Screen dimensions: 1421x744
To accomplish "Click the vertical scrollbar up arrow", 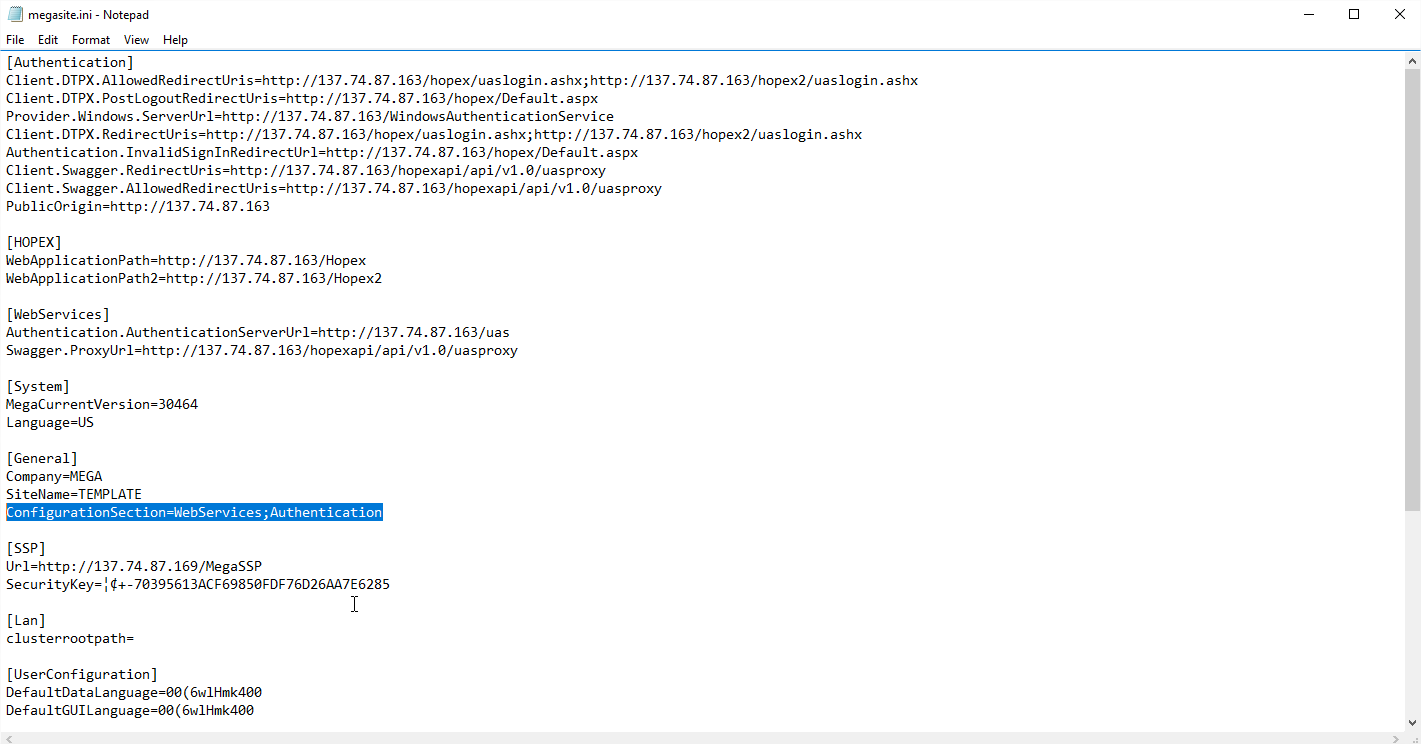I will (x=1412, y=61).
